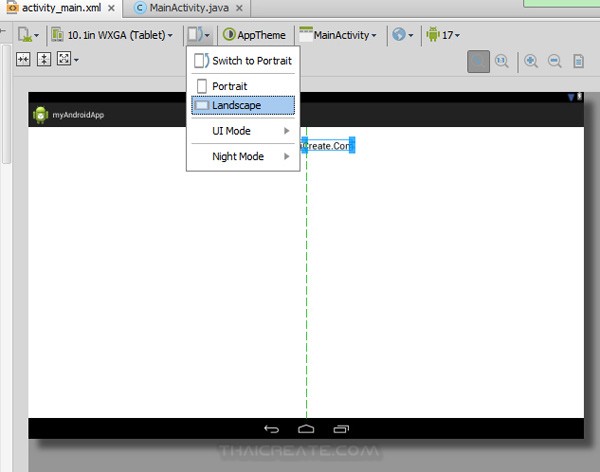Open the AppTheme theme selector
Image resolution: width=600 pixels, height=472 pixels.
(x=254, y=35)
